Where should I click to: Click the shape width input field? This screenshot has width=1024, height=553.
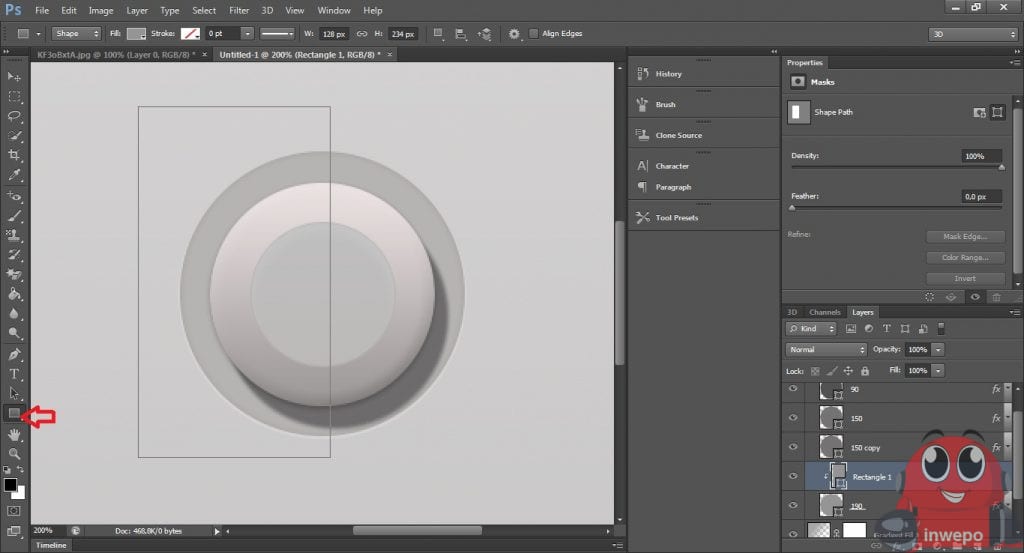333,34
